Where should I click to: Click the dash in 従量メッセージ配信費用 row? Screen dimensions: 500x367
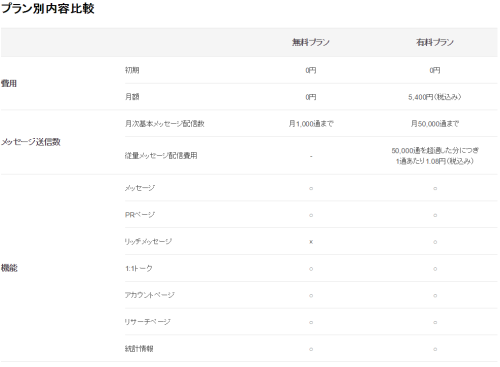(x=311, y=156)
